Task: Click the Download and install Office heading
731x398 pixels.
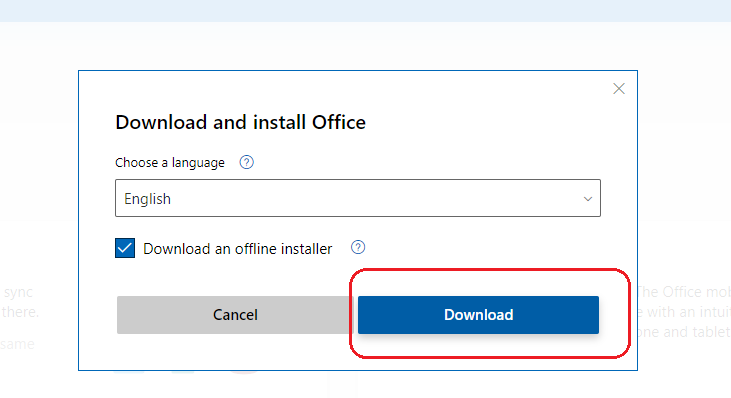Action: (241, 123)
